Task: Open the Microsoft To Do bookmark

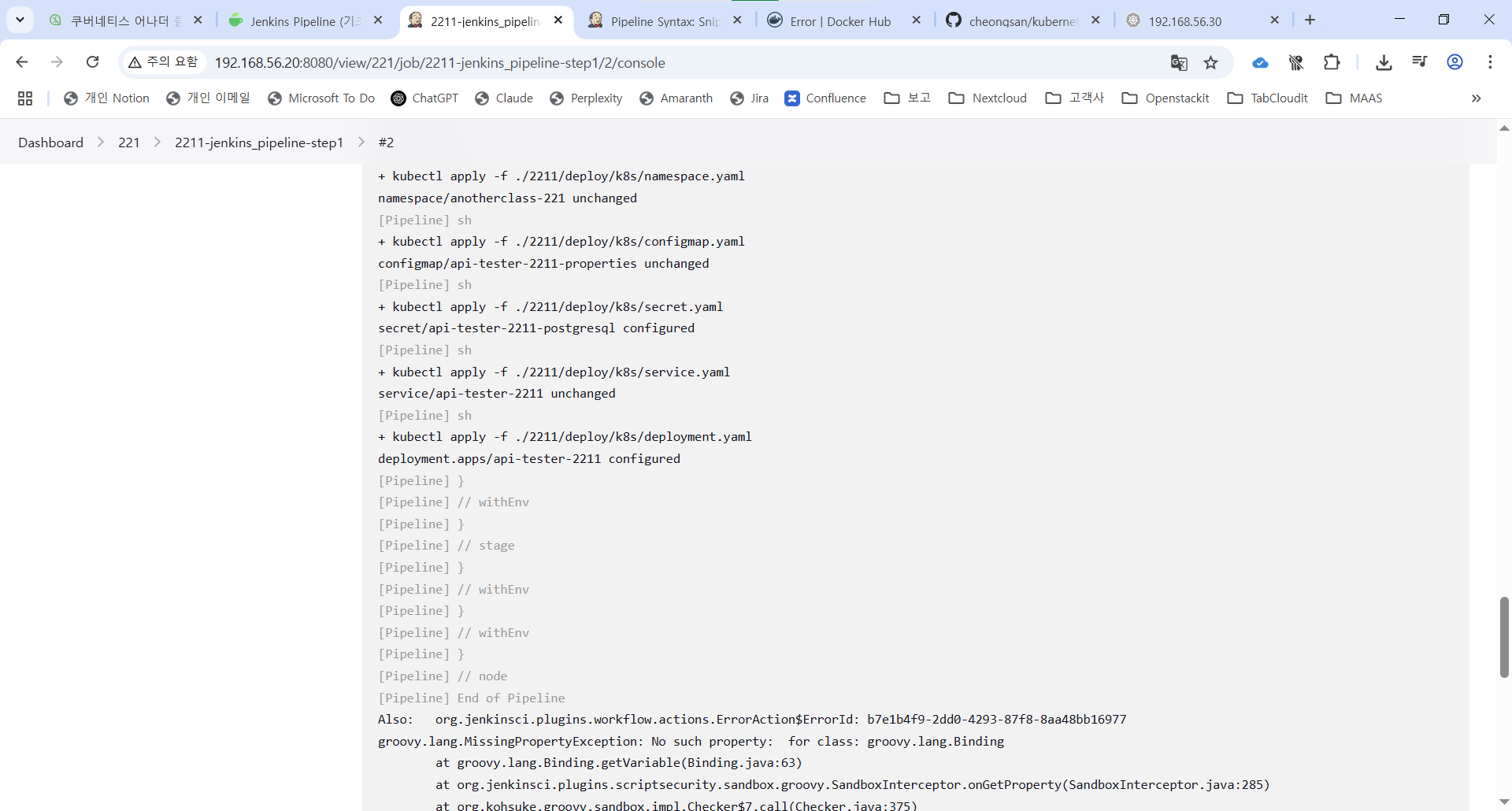Action: 321,98
